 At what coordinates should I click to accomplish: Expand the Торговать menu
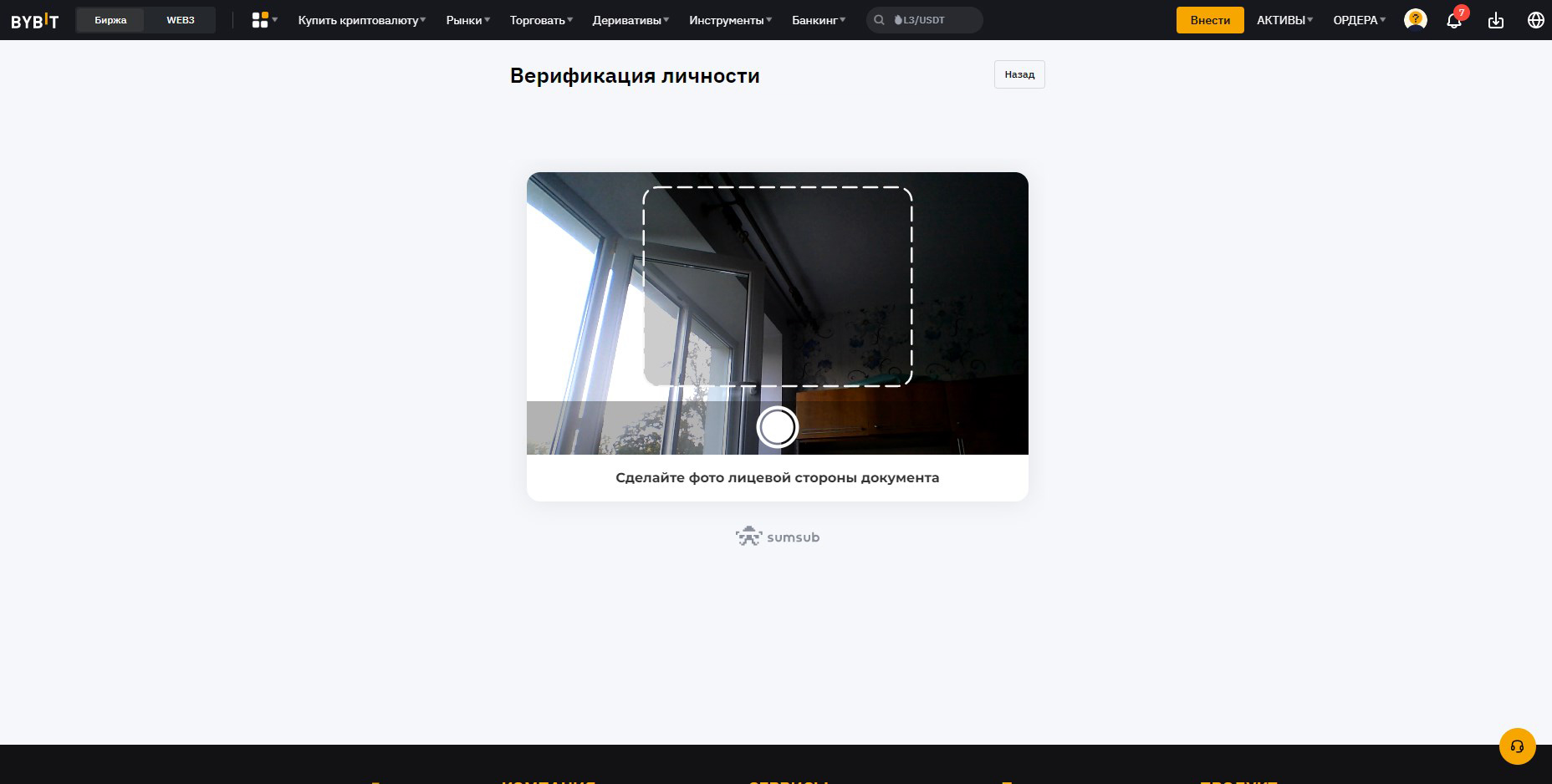[541, 20]
